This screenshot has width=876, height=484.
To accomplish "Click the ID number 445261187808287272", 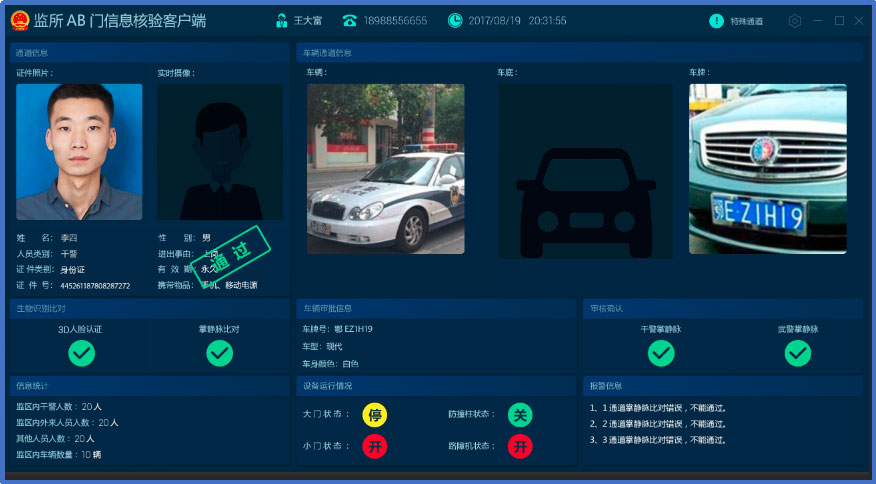I will [95, 286].
